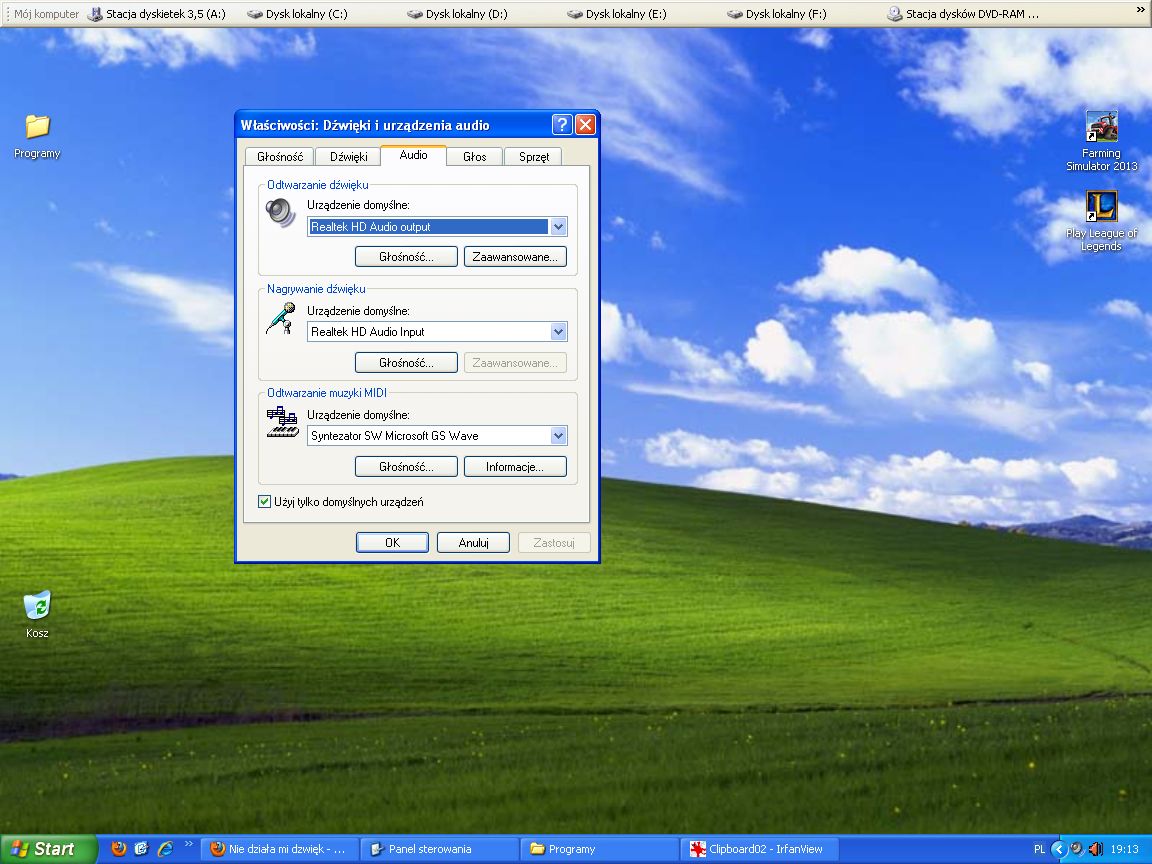Launch Firefox from quick launch bar

tap(118, 849)
